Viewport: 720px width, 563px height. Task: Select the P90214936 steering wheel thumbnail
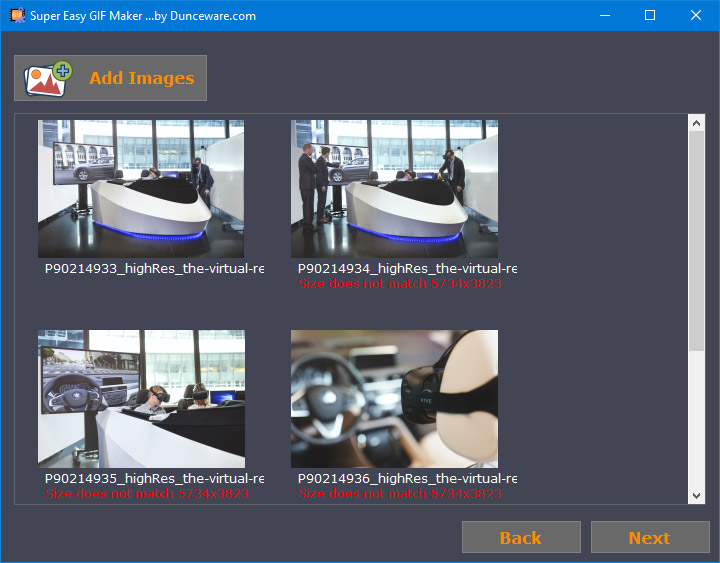tap(394, 399)
